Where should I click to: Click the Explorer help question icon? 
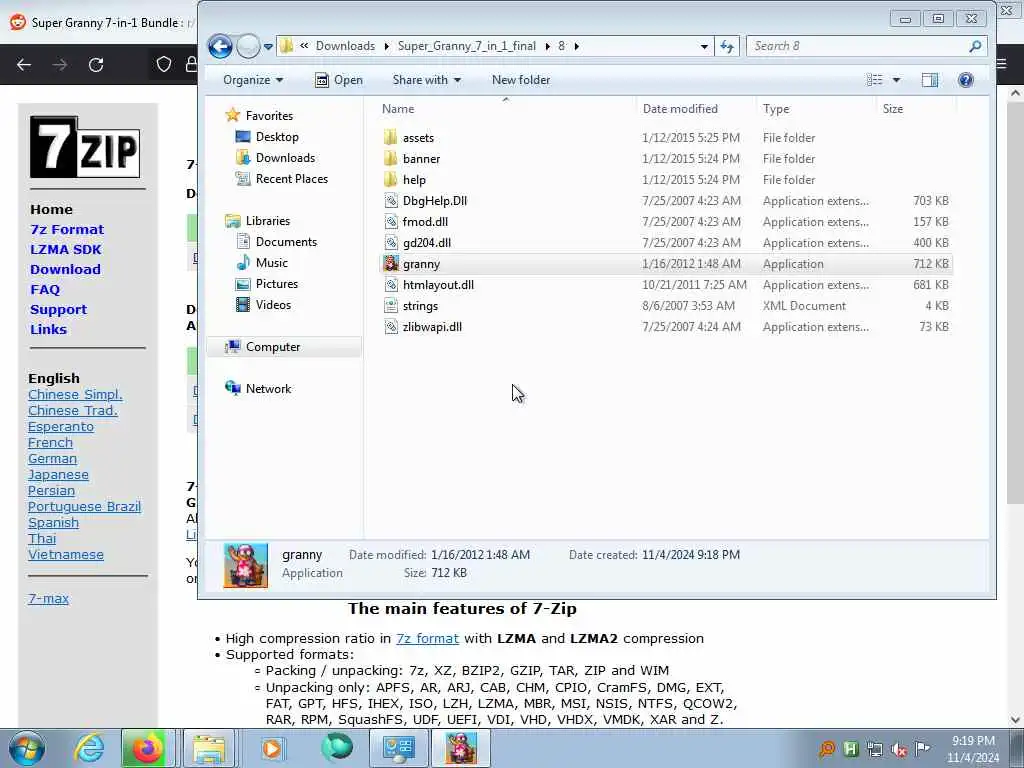pos(966,80)
